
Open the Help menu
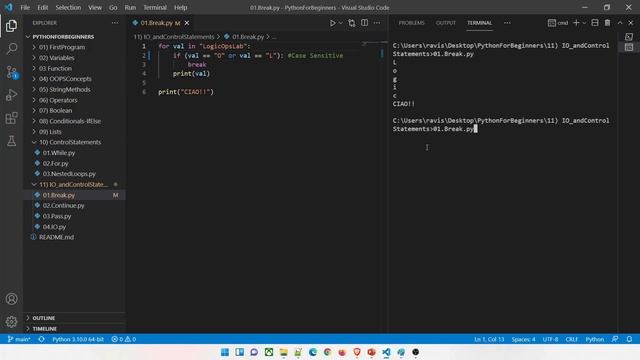point(180,7)
